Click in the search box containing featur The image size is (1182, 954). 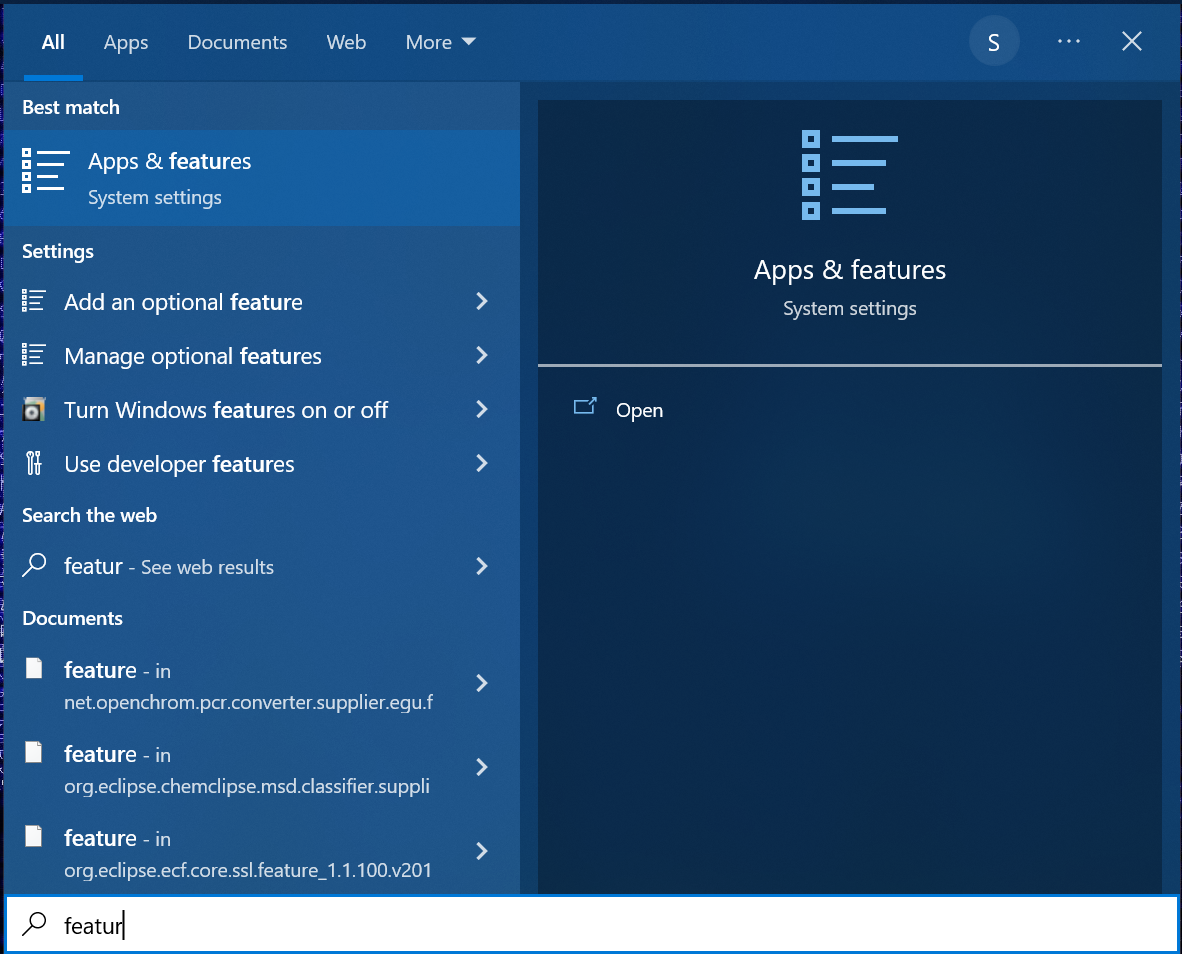pos(591,924)
